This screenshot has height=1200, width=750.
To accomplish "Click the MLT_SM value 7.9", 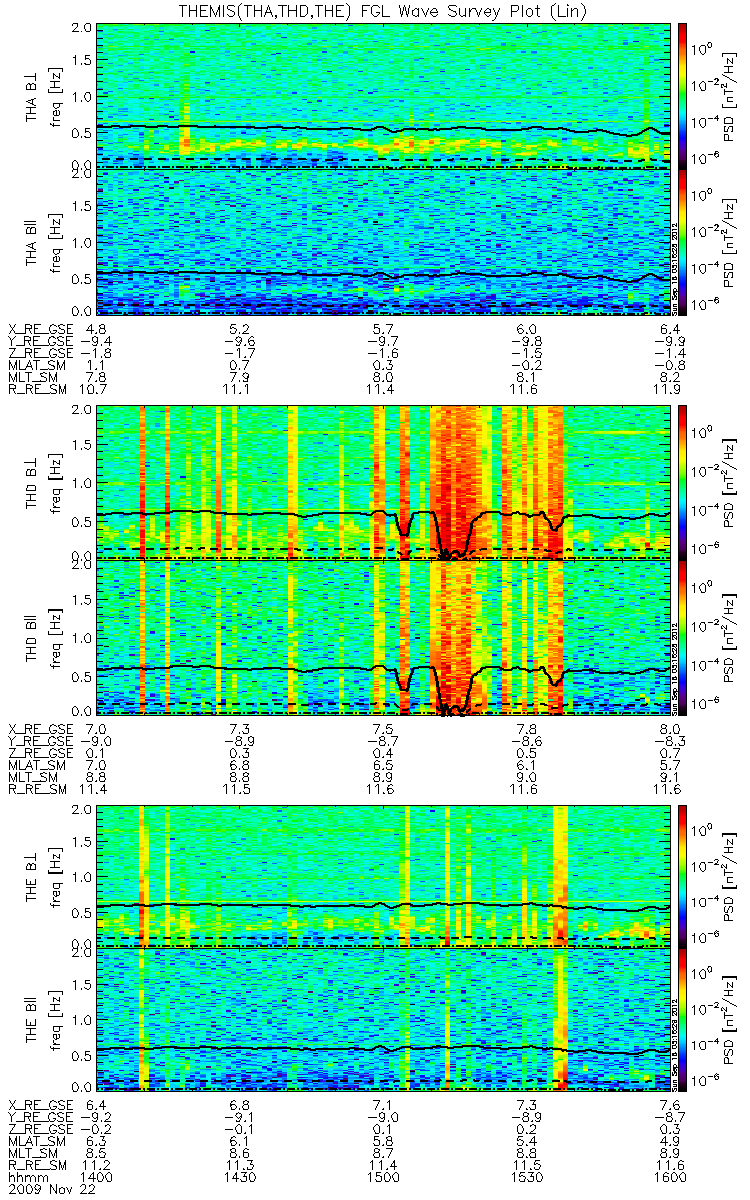I will [240, 377].
